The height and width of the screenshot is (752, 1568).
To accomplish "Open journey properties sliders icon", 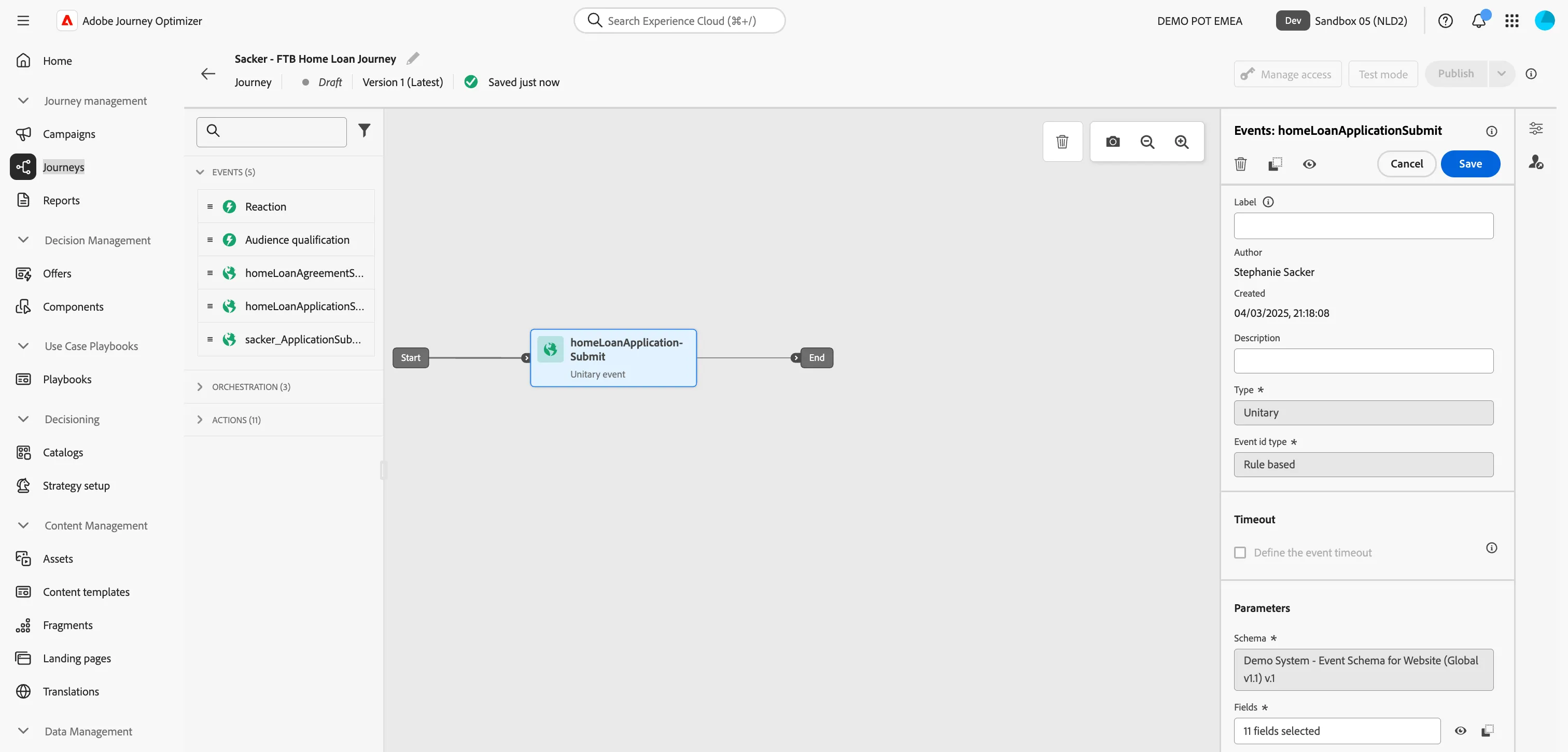I will (1536, 128).
